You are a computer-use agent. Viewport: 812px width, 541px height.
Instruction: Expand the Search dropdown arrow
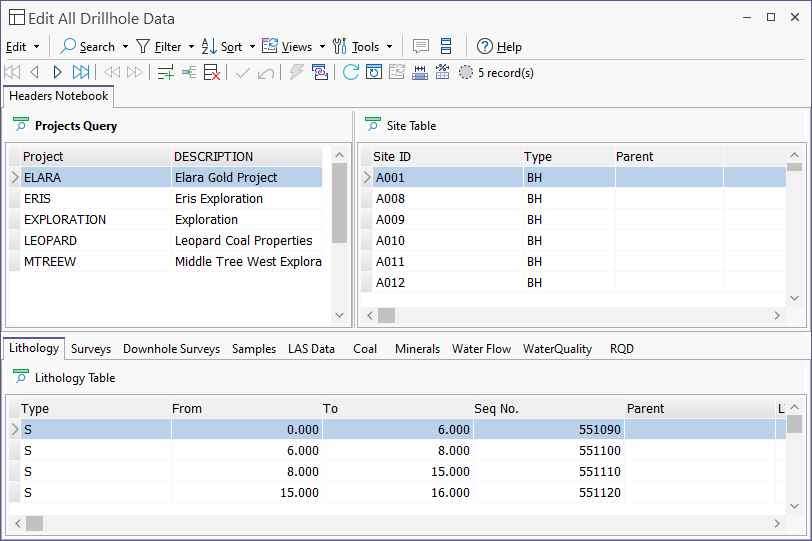pyautogui.click(x=125, y=47)
